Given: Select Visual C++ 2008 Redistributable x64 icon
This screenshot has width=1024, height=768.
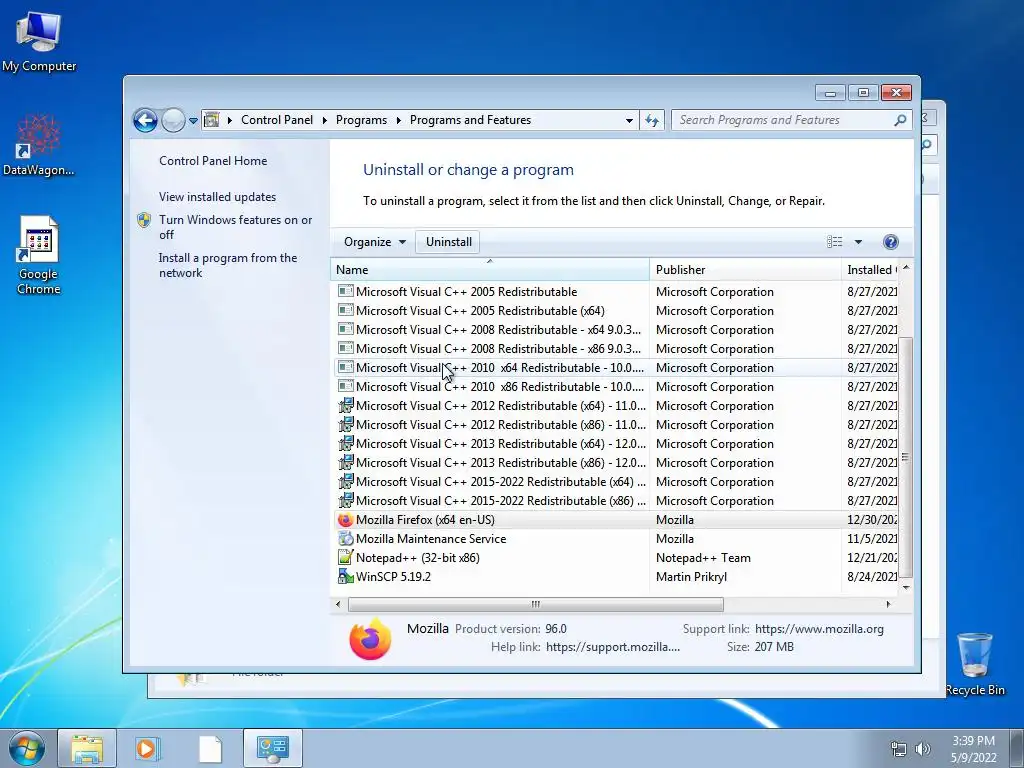Looking at the screenshot, I should point(345,329).
